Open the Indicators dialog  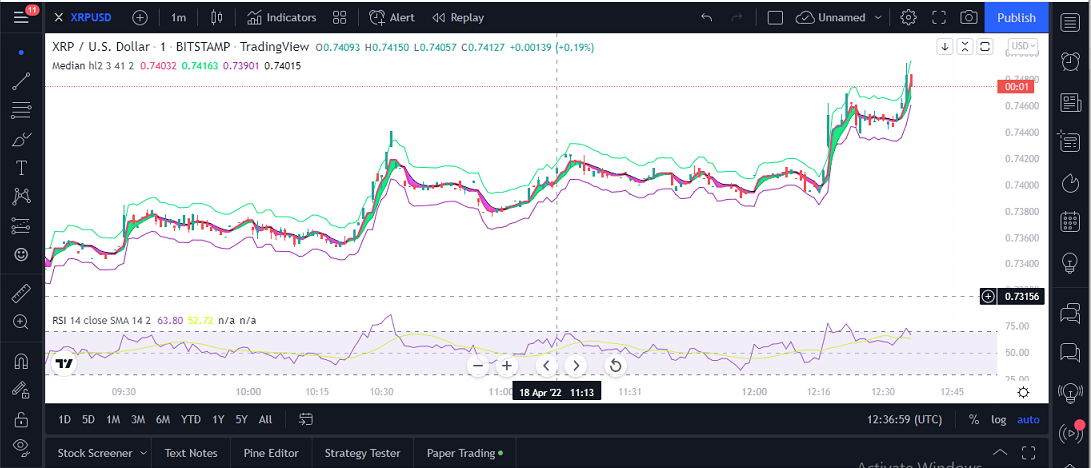coord(282,17)
